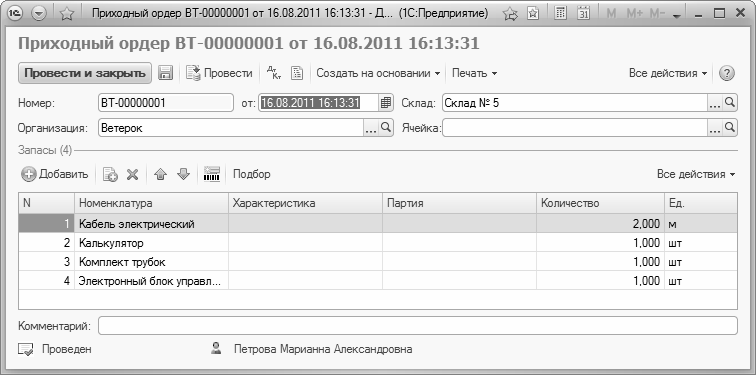
Task: Open the Дт/Кт postings report icon
Action: point(273,73)
